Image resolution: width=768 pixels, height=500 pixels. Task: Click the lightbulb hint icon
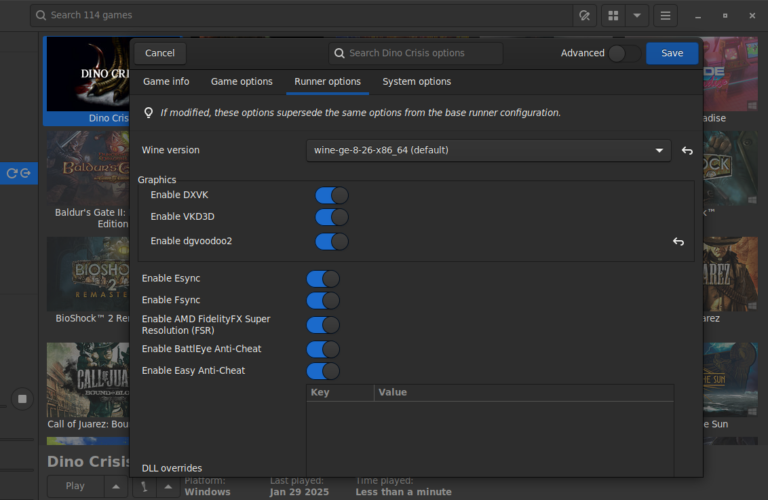[149, 113]
